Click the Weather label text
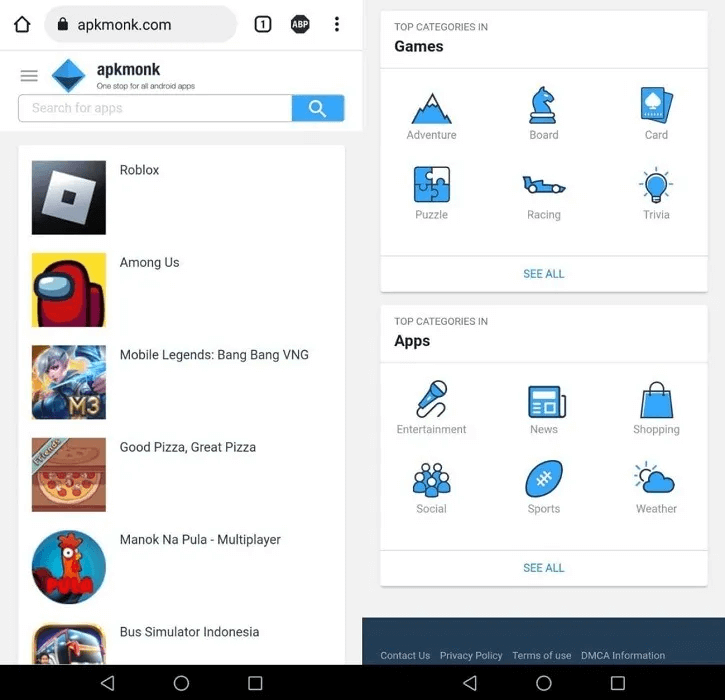Viewport: 725px width, 700px height. tap(656, 509)
